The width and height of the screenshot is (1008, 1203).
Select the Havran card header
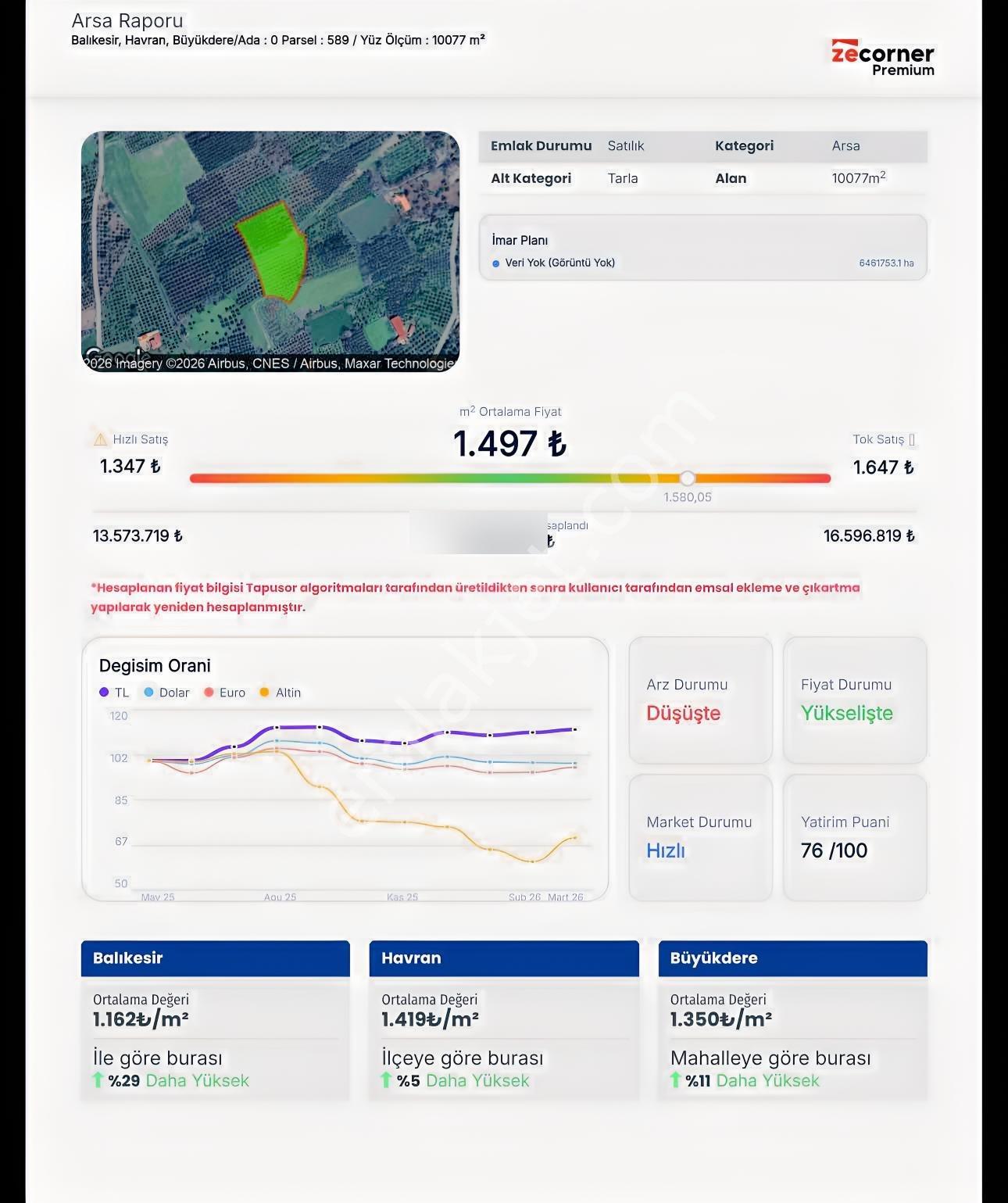(504, 958)
